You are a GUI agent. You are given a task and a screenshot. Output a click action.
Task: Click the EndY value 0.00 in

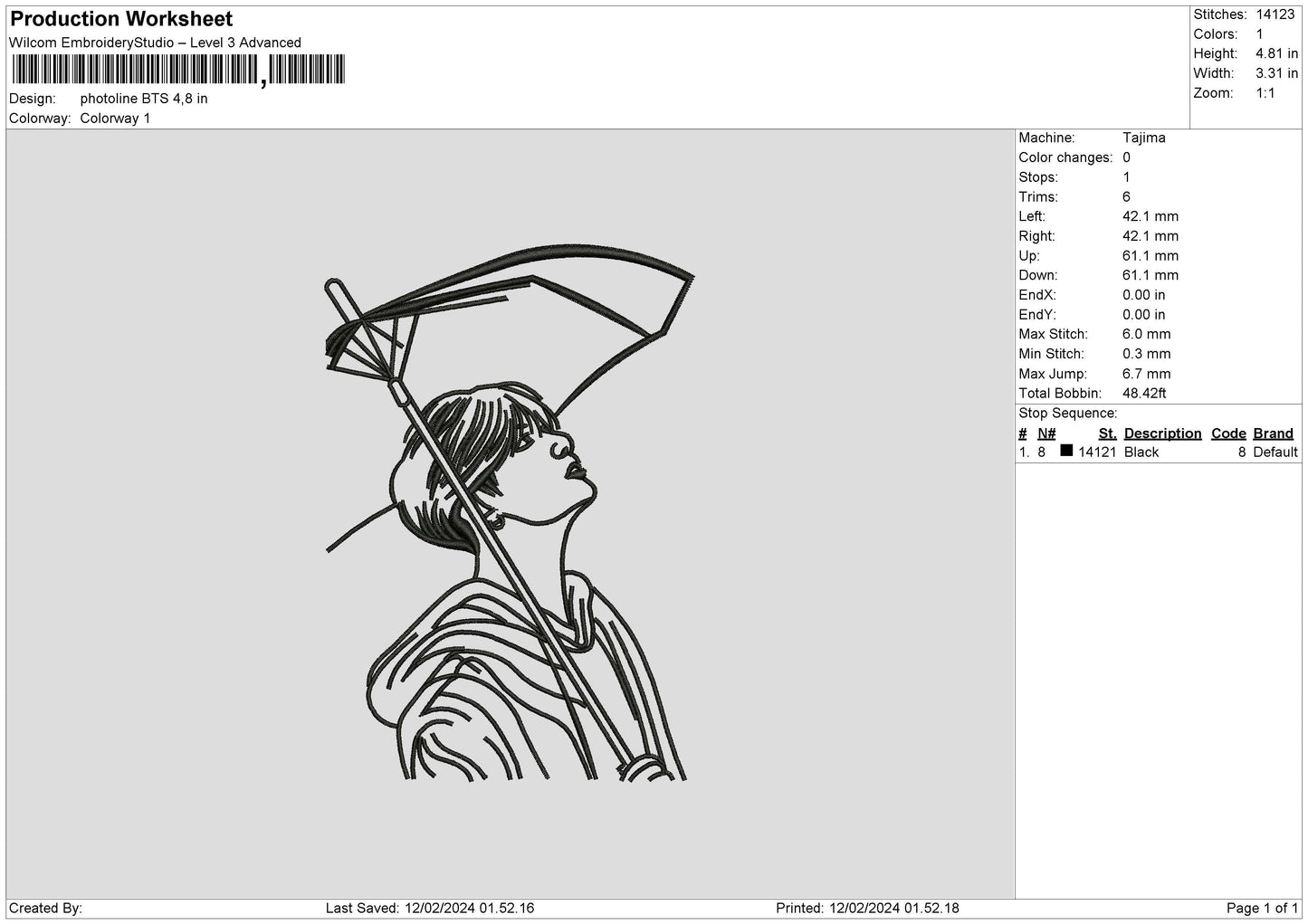[1144, 315]
